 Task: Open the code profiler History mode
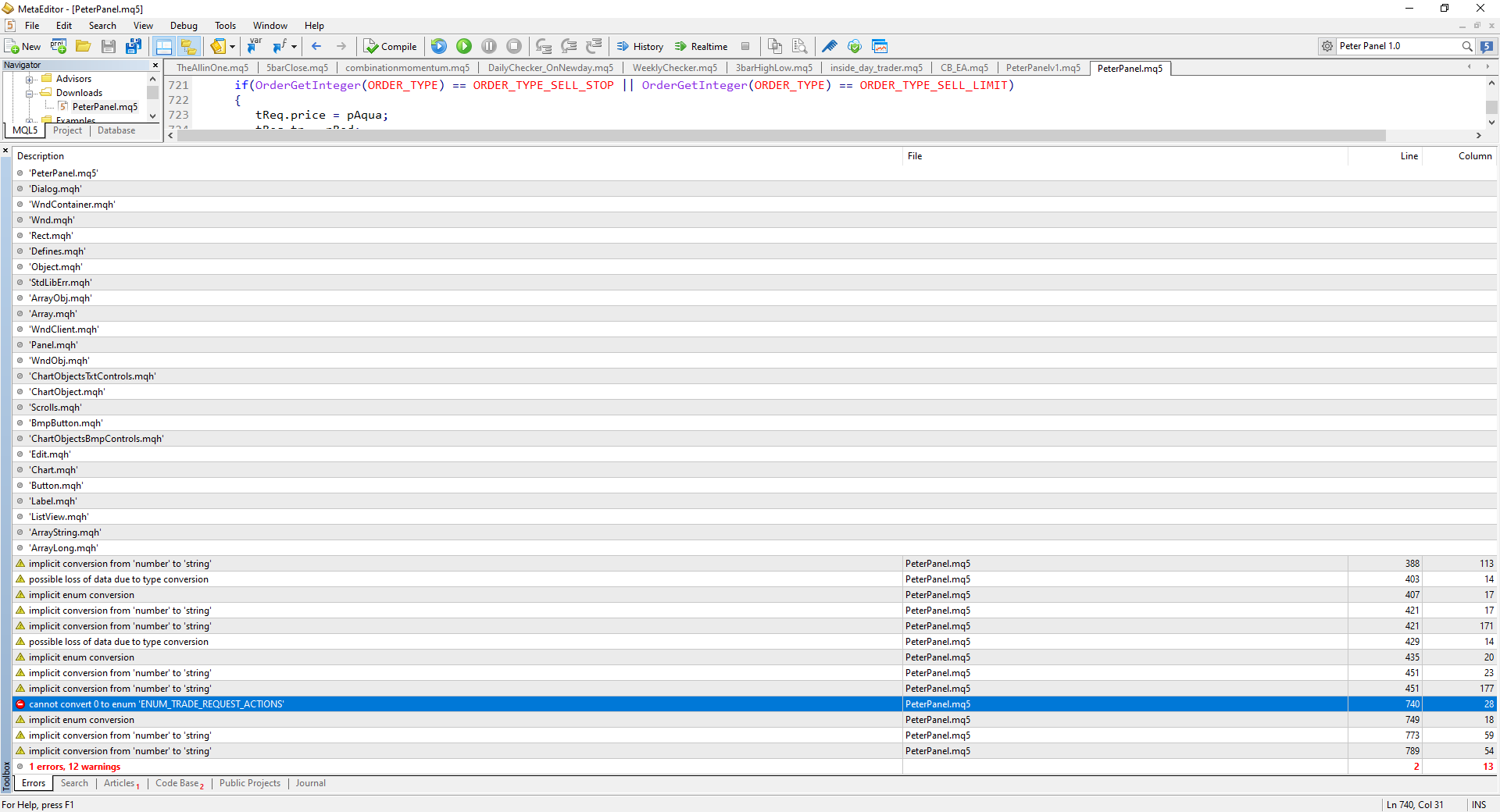tap(639, 46)
